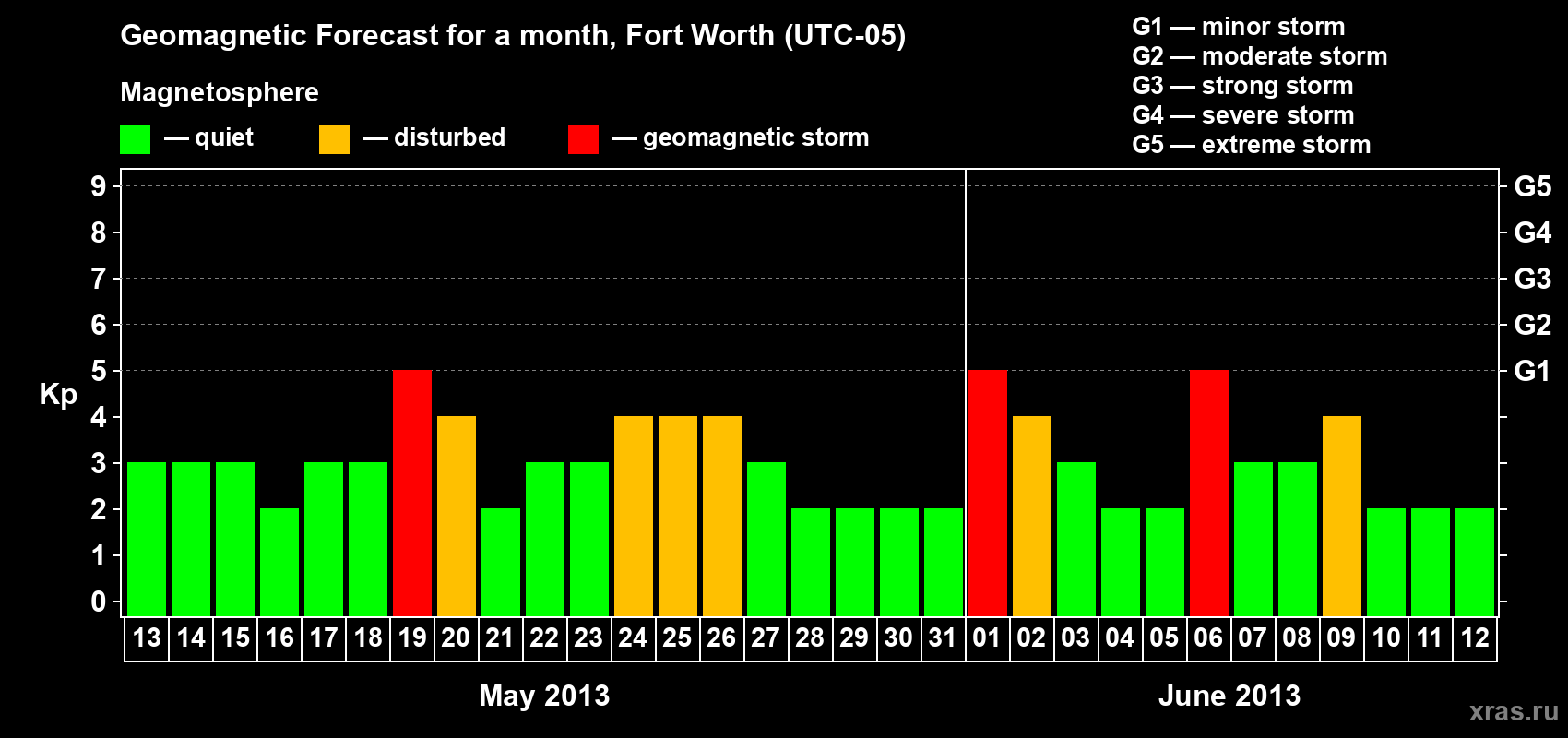The width and height of the screenshot is (1568, 738).
Task: Click the G3 right-axis label
Action: [1533, 279]
